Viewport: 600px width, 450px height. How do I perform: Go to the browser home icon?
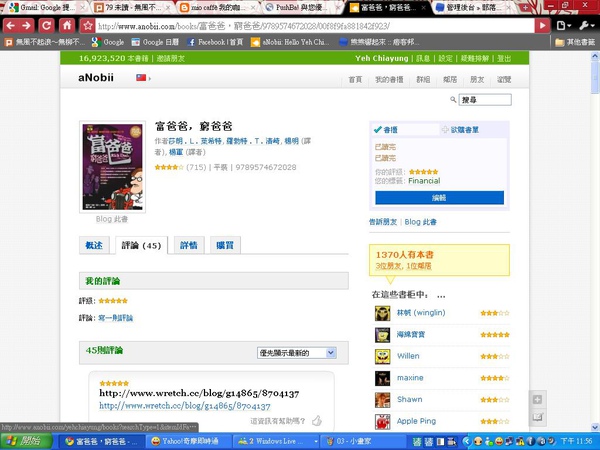67,26
